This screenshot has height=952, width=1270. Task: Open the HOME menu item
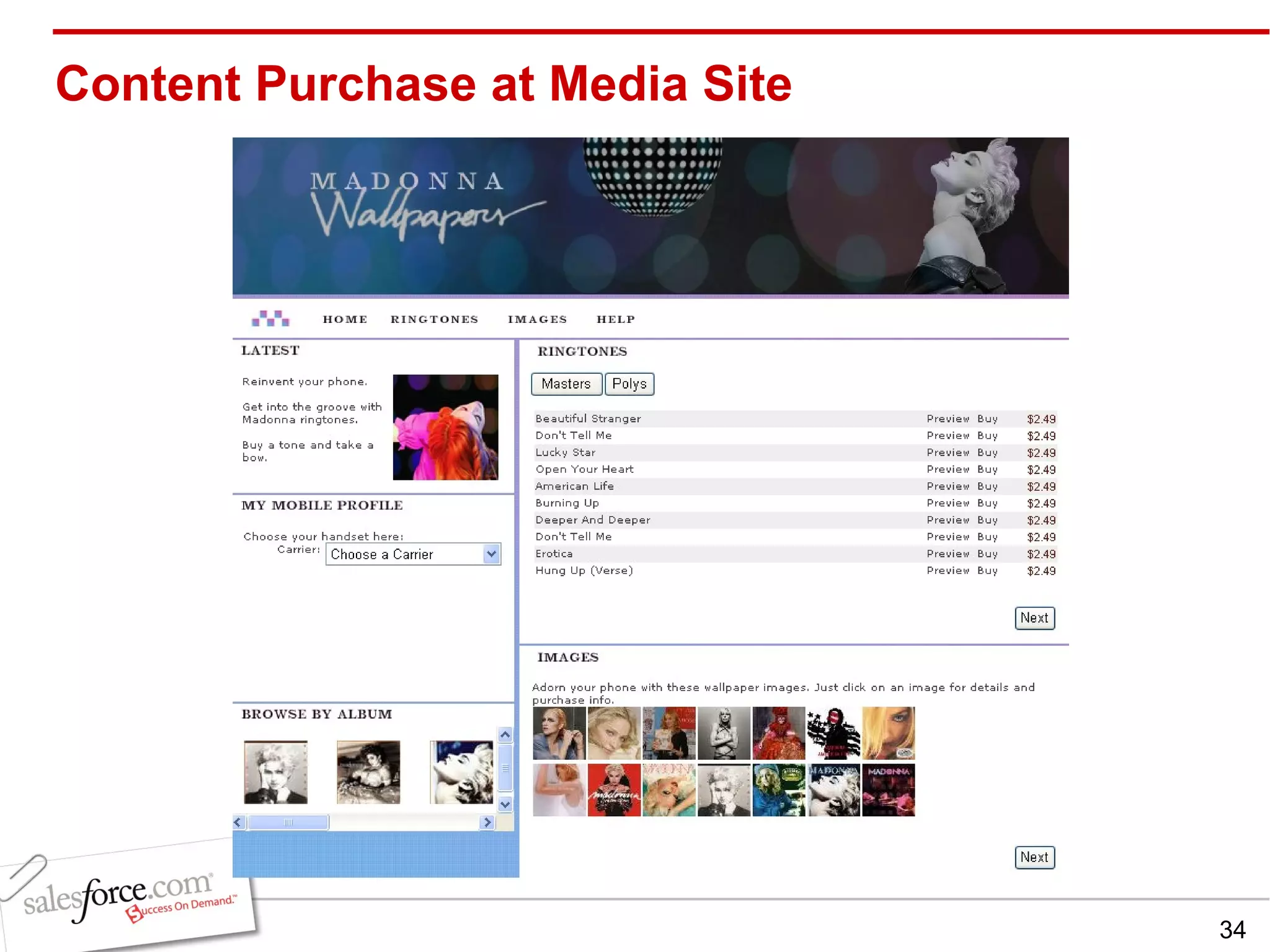click(x=345, y=319)
